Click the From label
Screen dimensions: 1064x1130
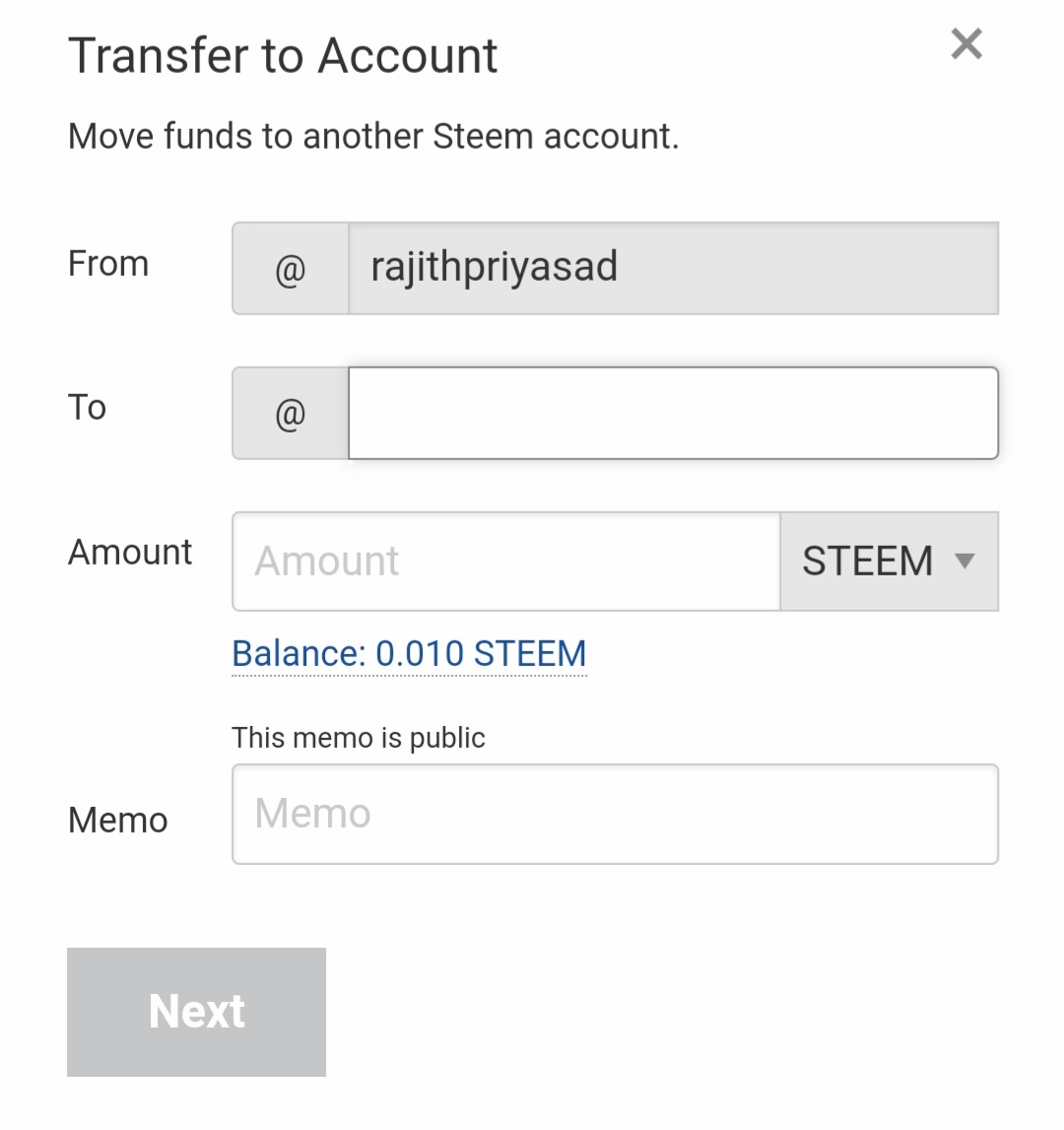pyautogui.click(x=108, y=263)
